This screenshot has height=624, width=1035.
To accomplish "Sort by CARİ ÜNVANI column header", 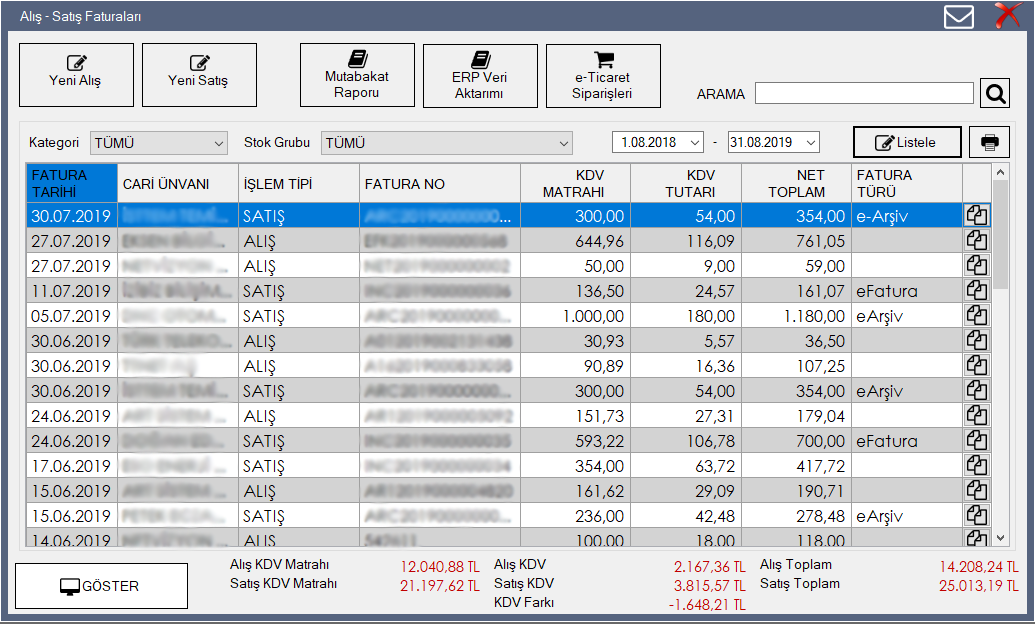I will tap(178, 183).
